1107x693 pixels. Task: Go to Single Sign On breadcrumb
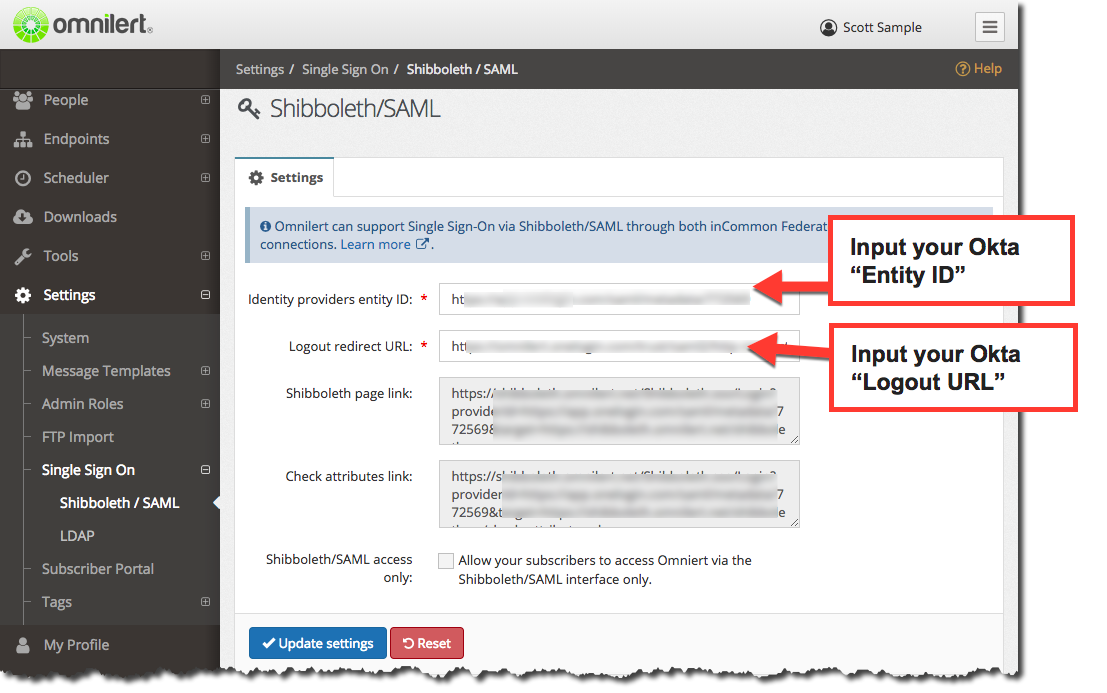point(345,69)
